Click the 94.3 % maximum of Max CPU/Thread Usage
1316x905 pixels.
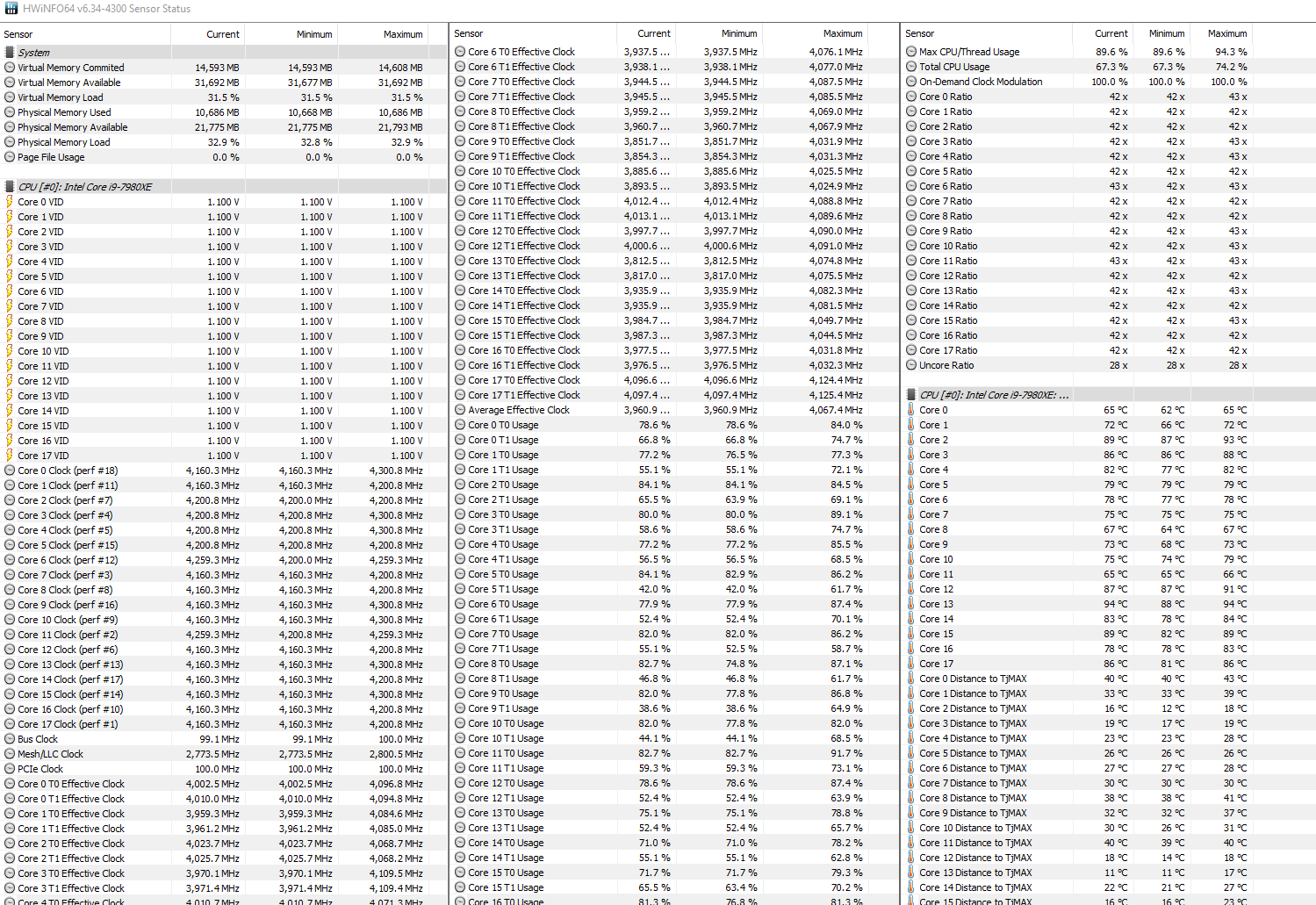(1231, 52)
